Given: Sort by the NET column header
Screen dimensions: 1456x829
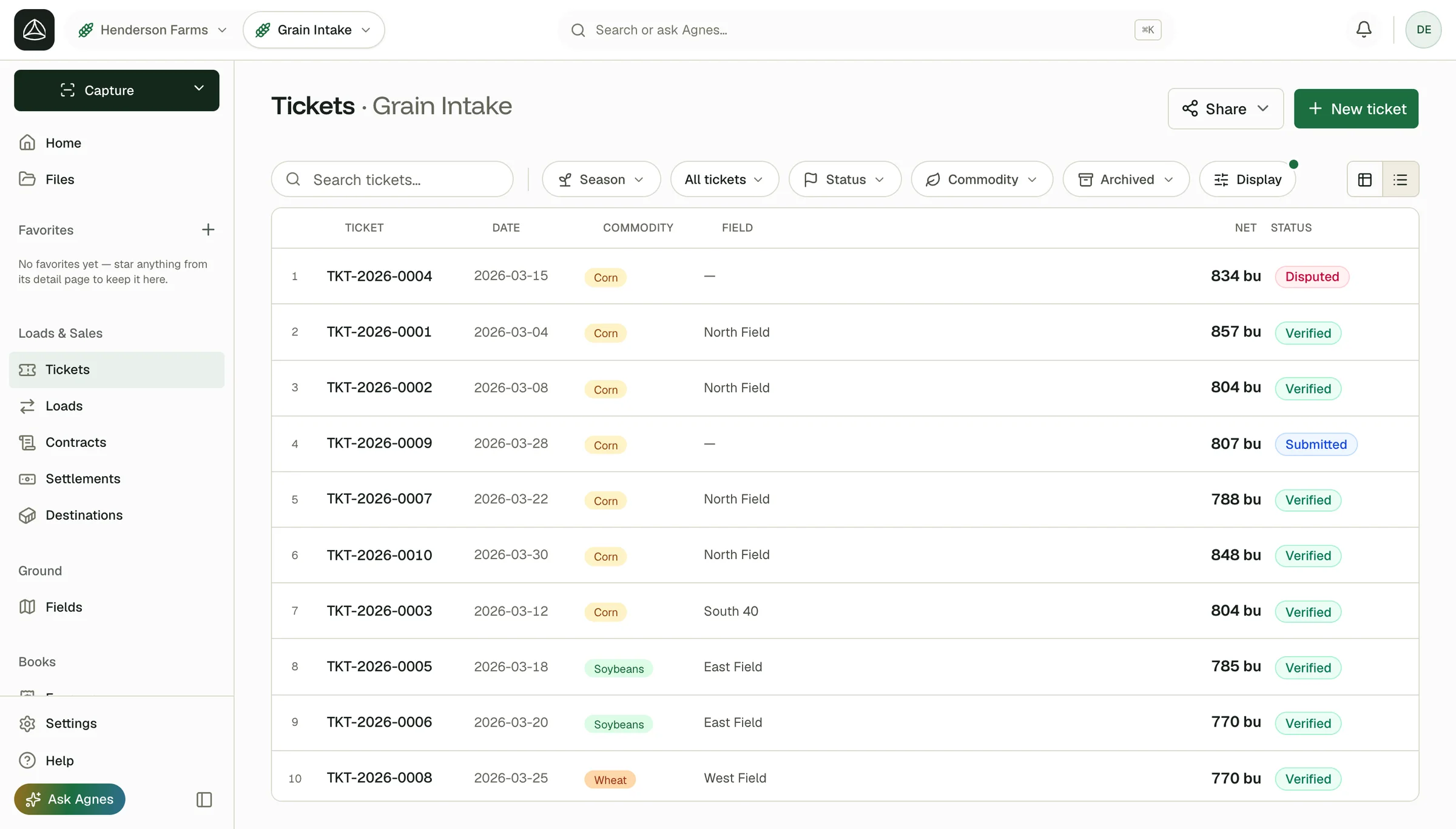Looking at the screenshot, I should tap(1245, 228).
